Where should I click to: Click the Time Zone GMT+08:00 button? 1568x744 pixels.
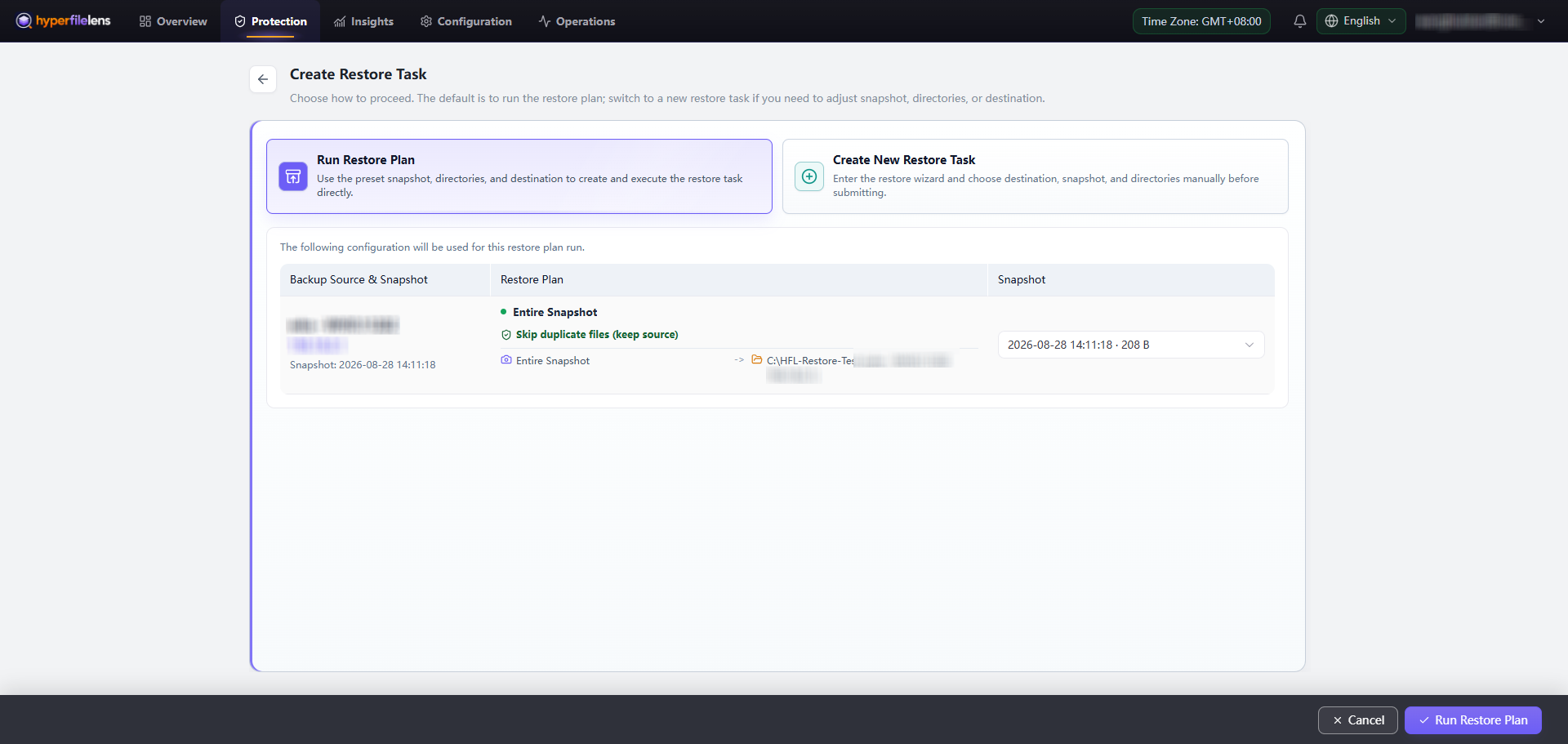coord(1201,21)
